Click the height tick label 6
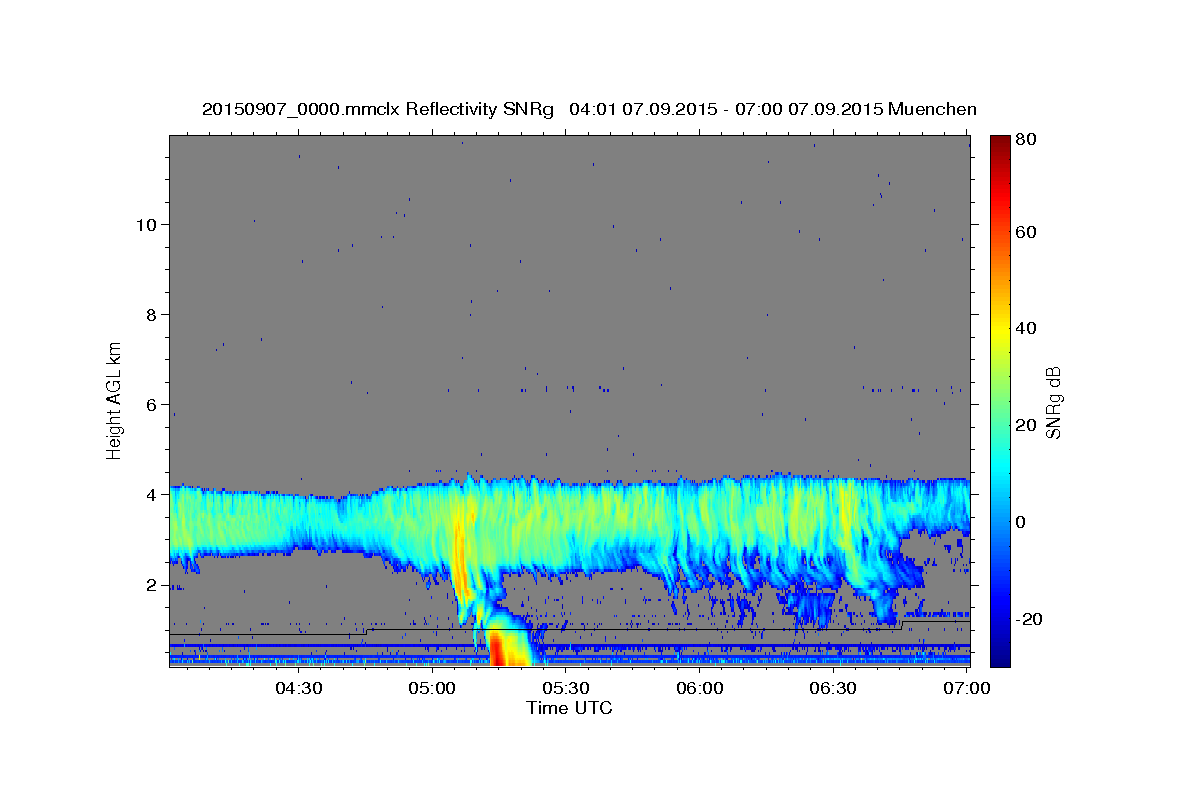Image resolution: width=1200 pixels, height=800 pixels. pyautogui.click(x=151, y=404)
